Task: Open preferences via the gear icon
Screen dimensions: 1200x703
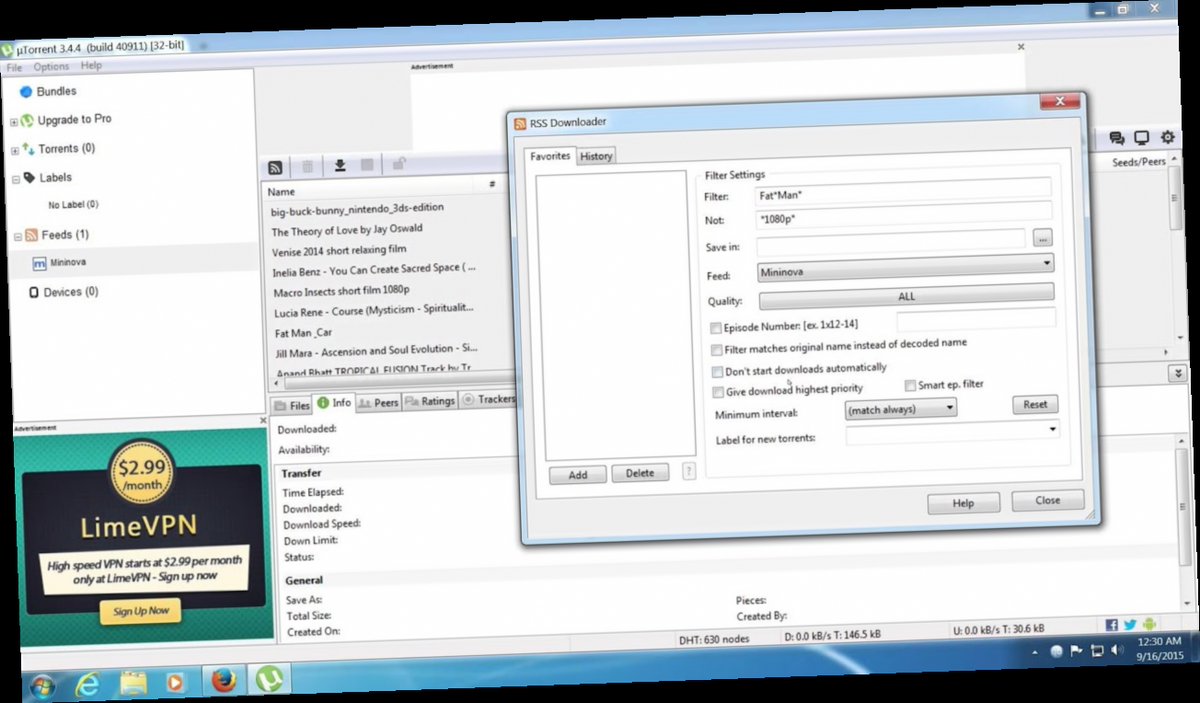Action: coord(1167,137)
